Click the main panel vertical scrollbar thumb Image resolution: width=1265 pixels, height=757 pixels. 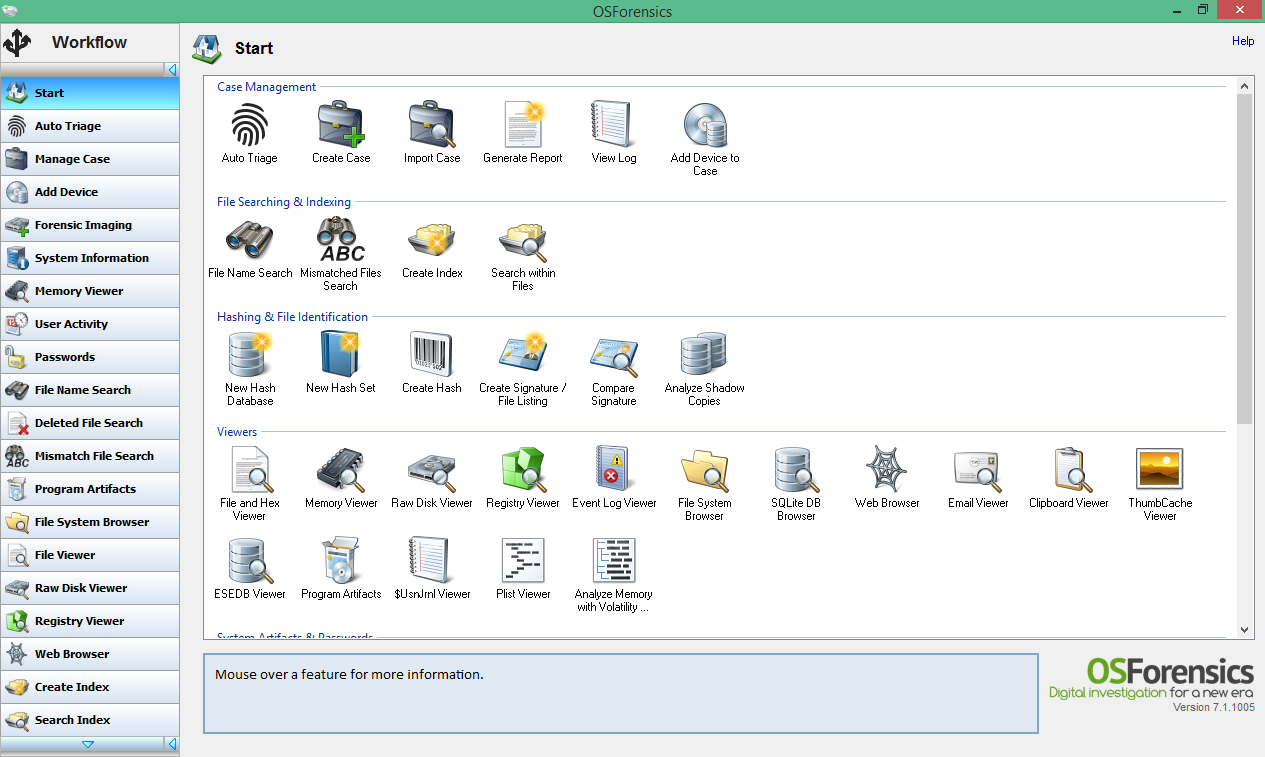tap(1245, 258)
